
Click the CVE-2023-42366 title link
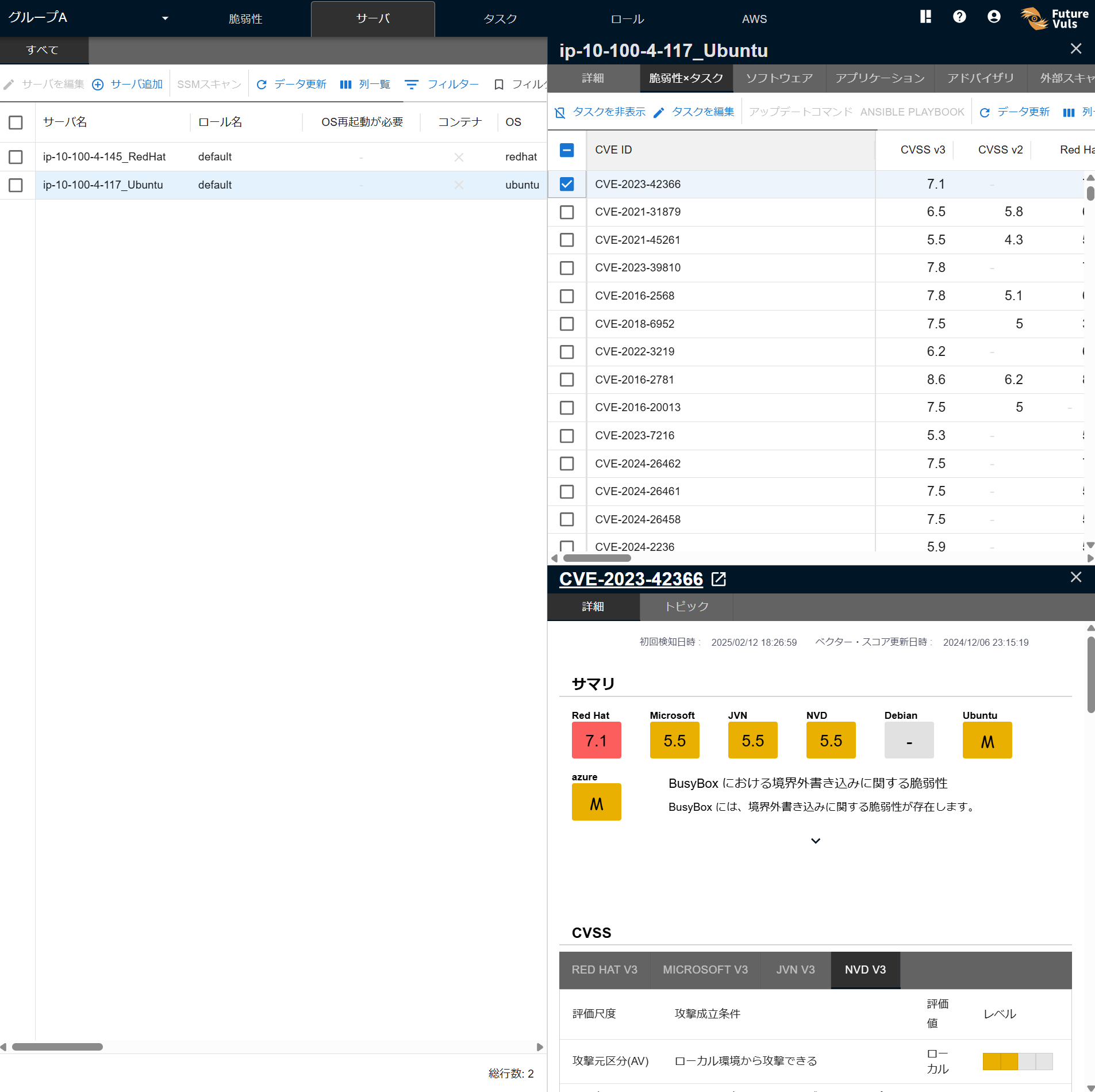point(631,579)
